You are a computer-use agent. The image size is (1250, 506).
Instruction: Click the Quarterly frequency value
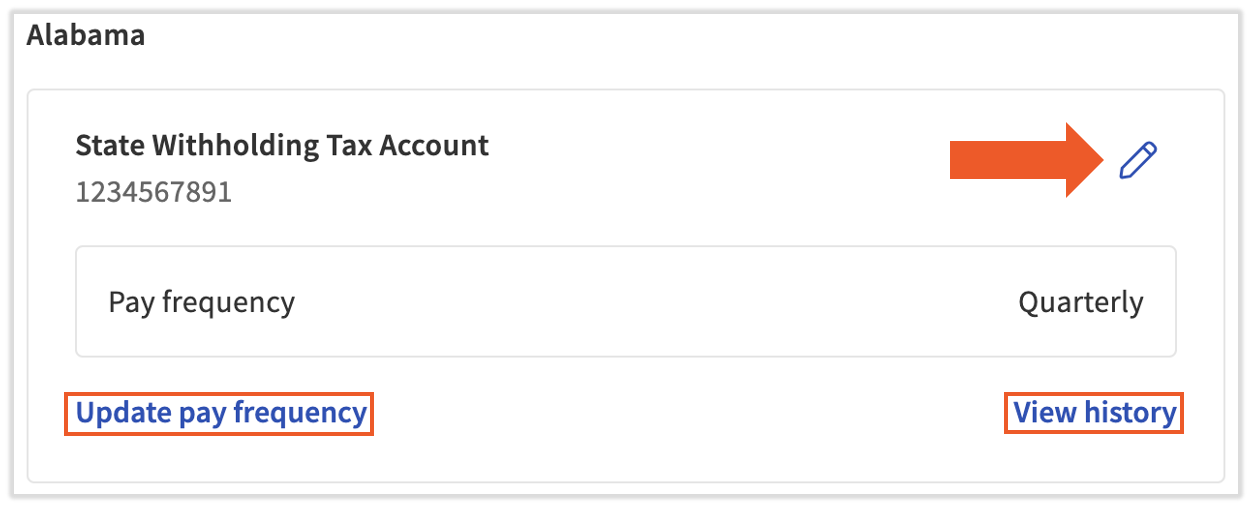point(1080,302)
